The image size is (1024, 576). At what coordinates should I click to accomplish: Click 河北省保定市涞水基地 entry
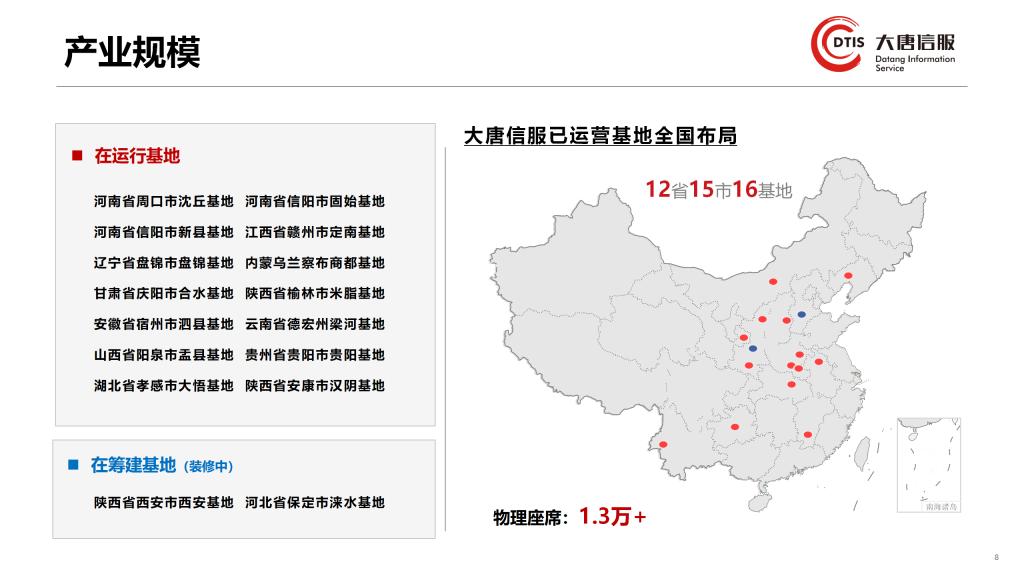click(314, 502)
